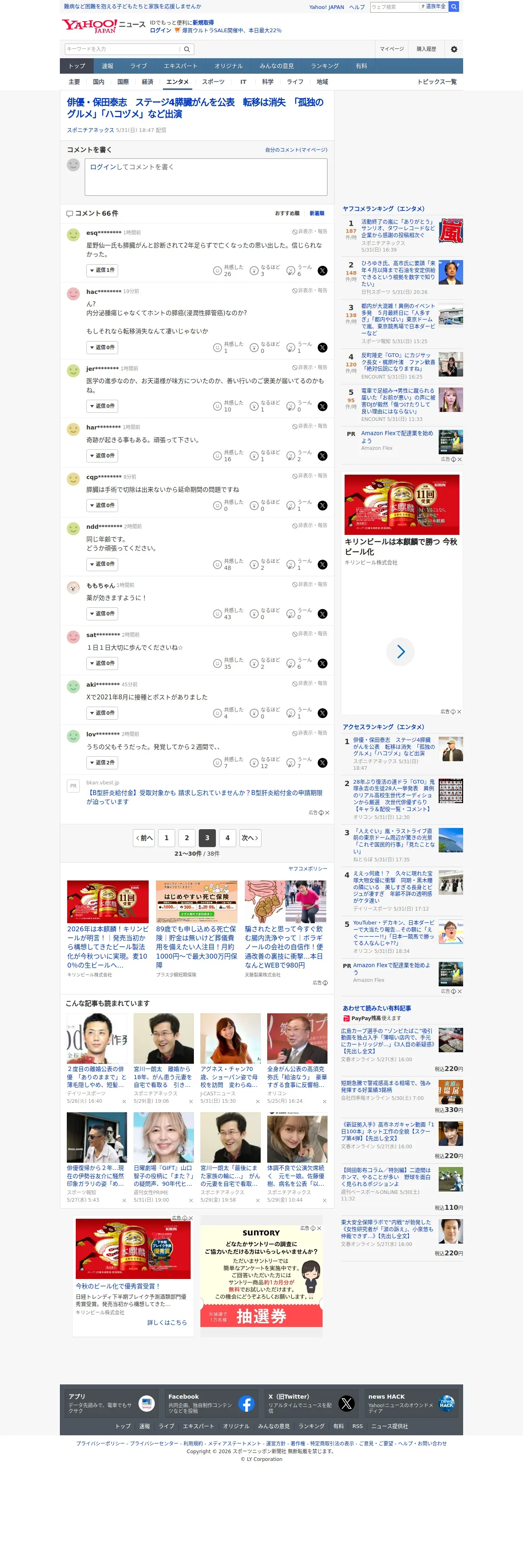The width and height of the screenshot is (523, 1568).
Task: Click the B型肝炎給付金 PR ad link
Action: tap(204, 797)
